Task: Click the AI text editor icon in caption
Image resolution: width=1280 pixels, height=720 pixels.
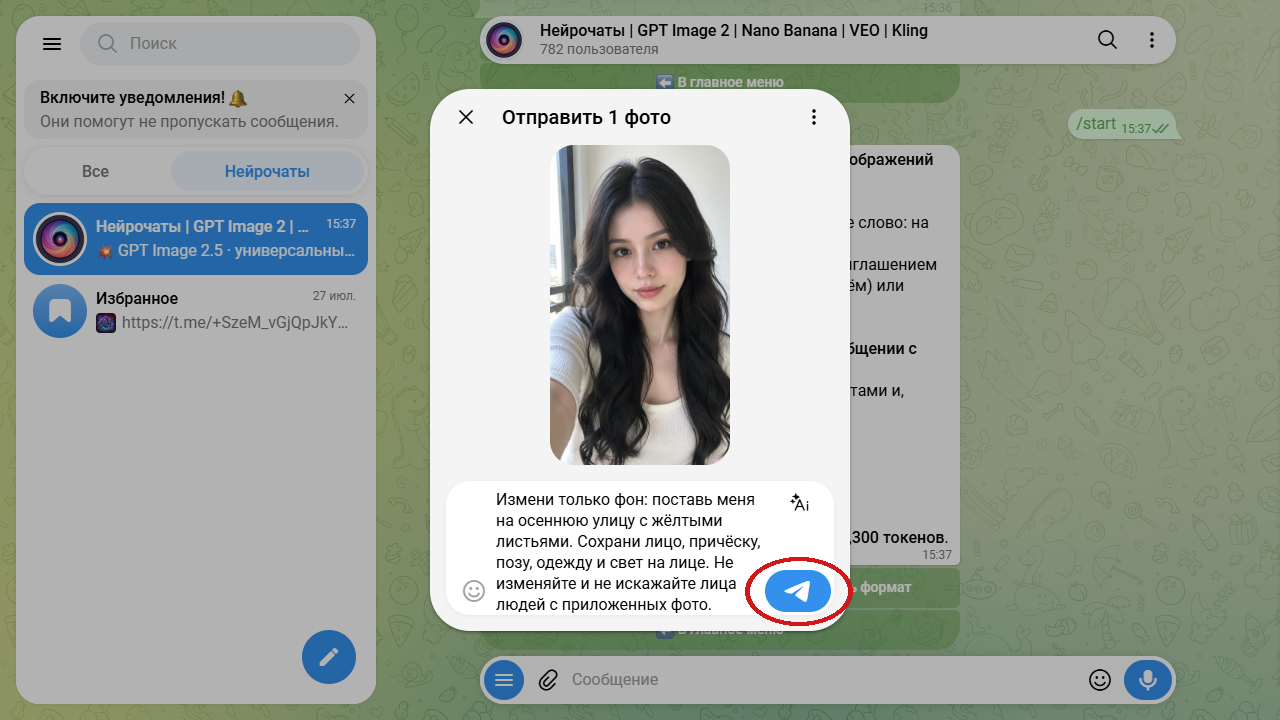Action: (799, 502)
